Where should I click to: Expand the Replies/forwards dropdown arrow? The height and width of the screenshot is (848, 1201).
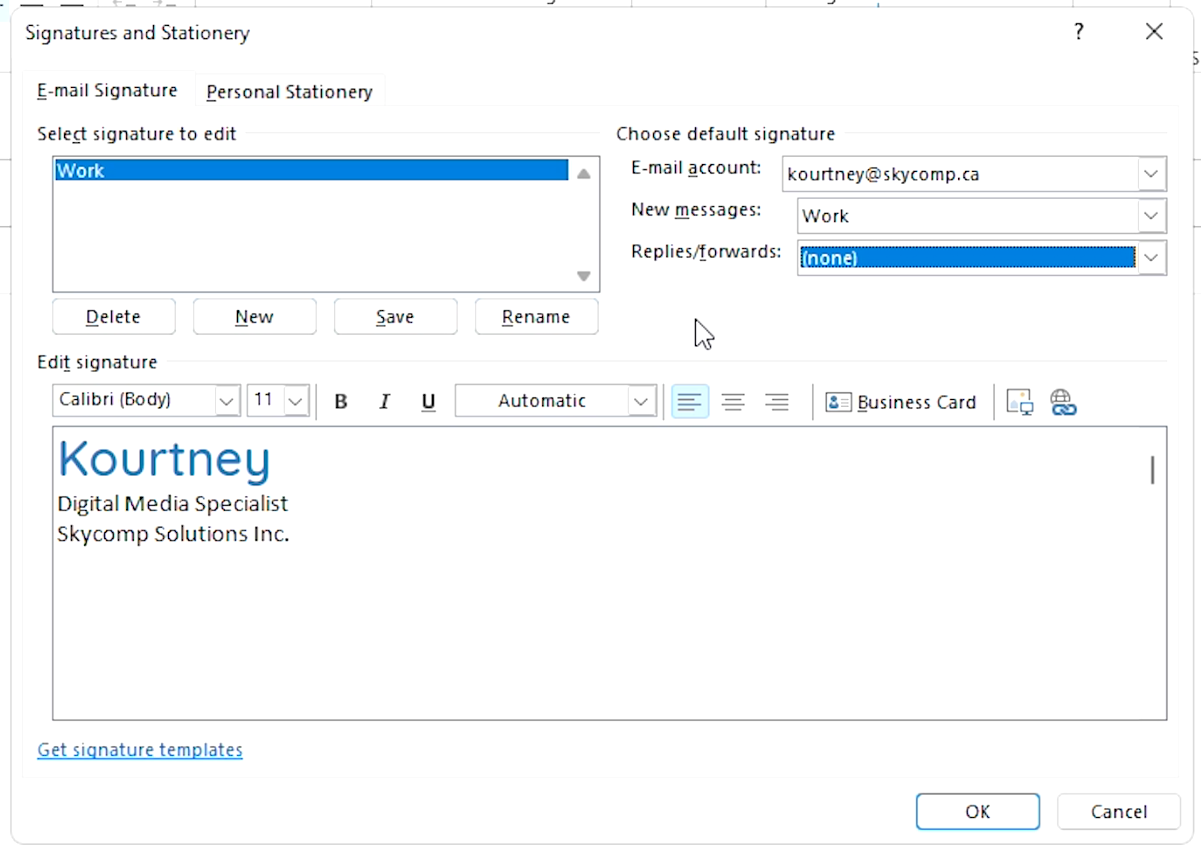click(x=1152, y=257)
